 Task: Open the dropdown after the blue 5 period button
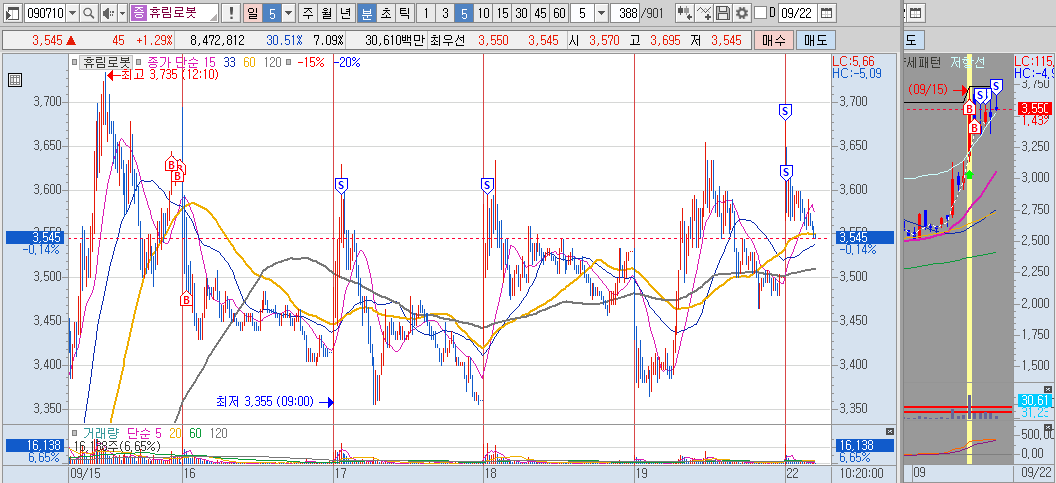(x=289, y=13)
